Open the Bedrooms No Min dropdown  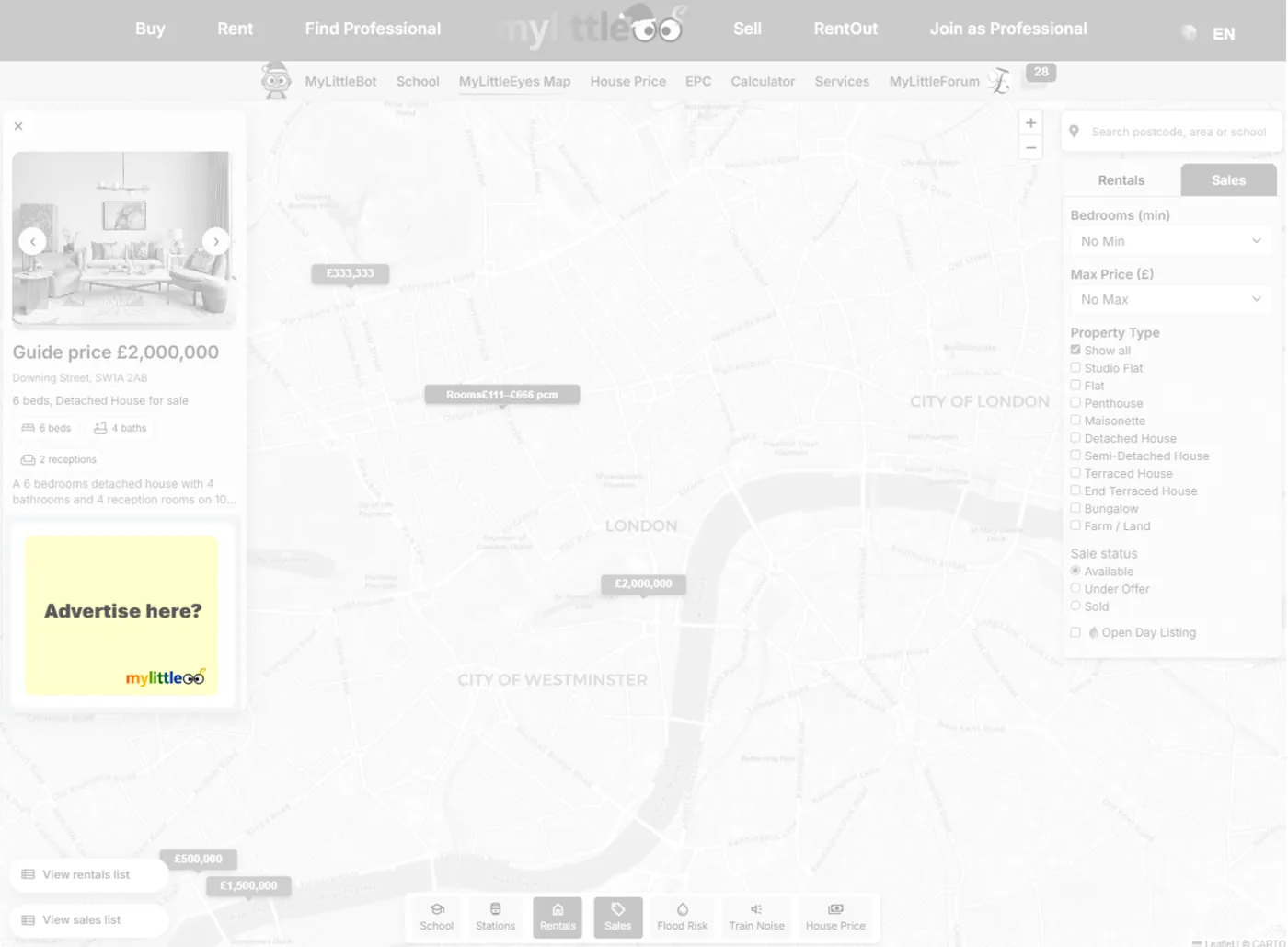click(1170, 240)
